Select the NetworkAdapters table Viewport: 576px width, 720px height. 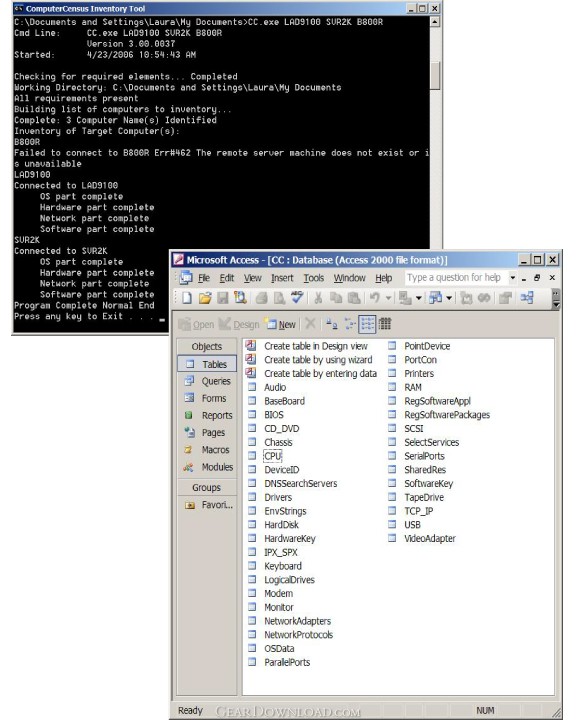click(297, 621)
